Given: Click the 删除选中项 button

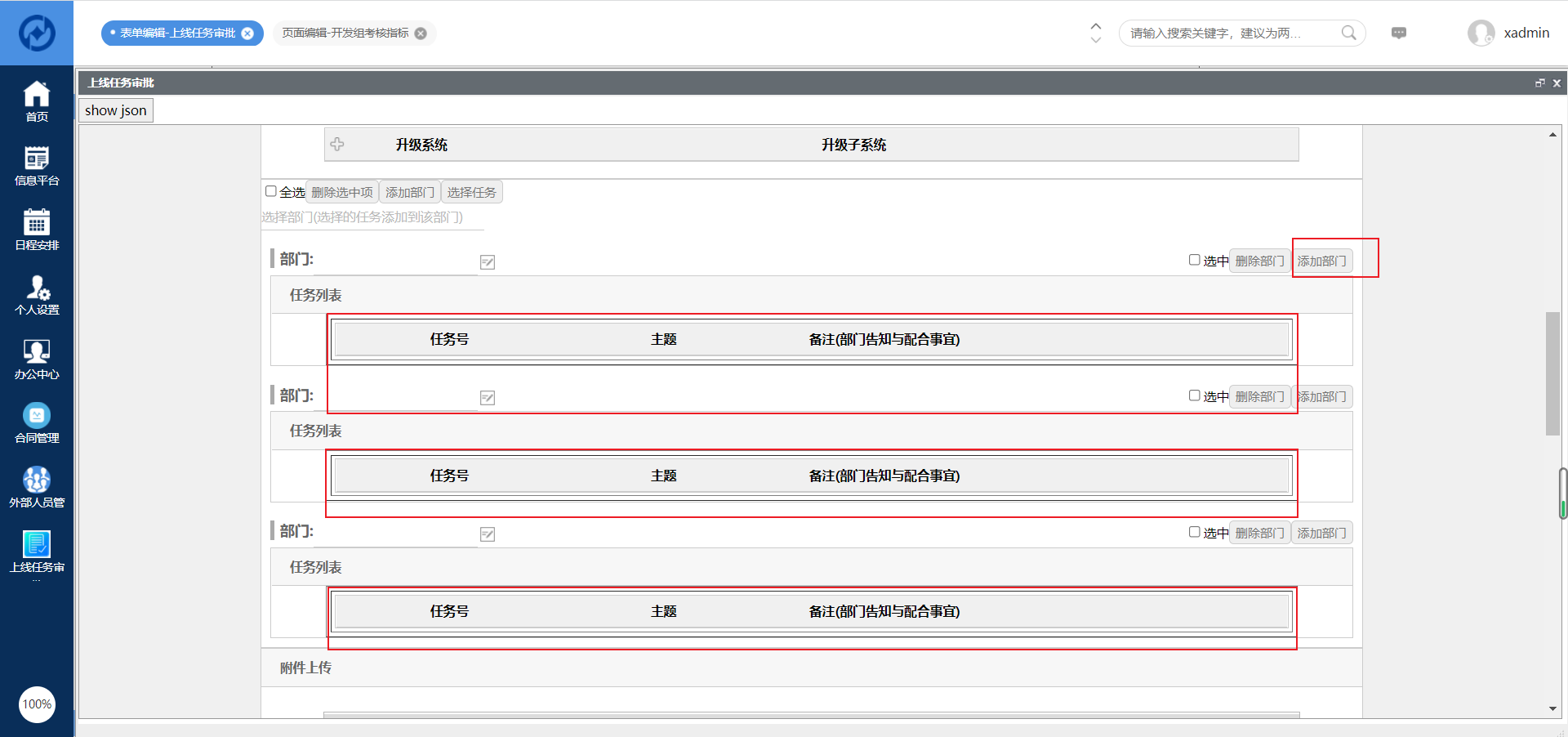Looking at the screenshot, I should pos(342,192).
